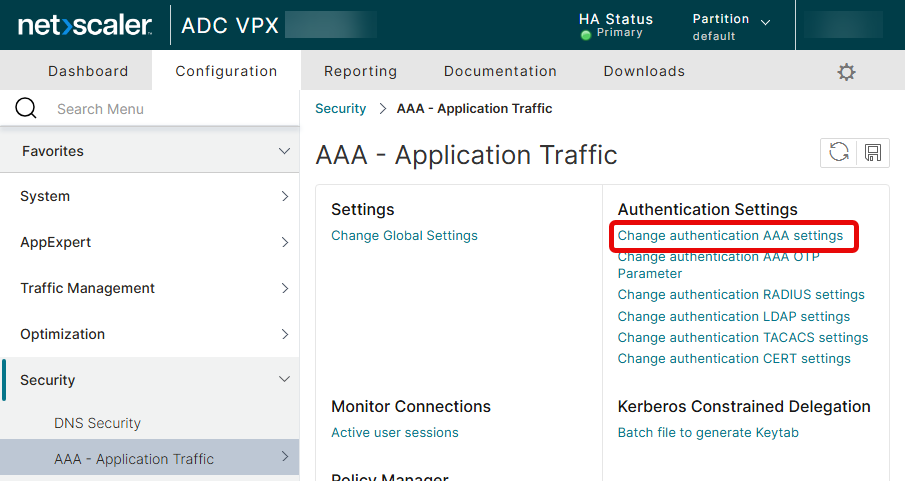
Task: Click the refresh icon button
Action: [x=839, y=152]
